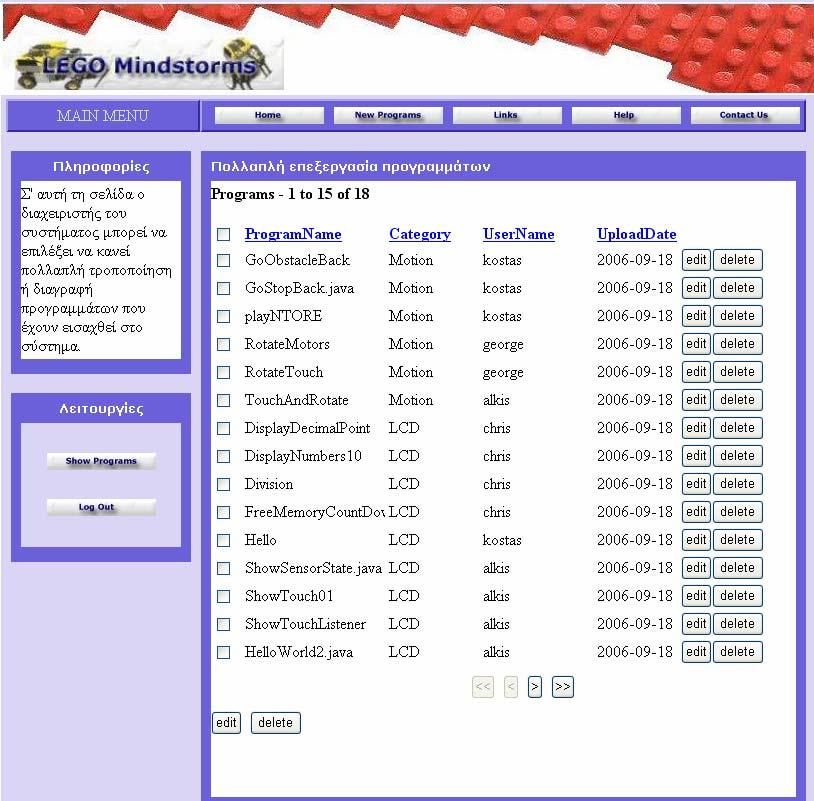814x801 pixels.
Task: Delete the ShowTouch01 program
Action: (x=738, y=596)
